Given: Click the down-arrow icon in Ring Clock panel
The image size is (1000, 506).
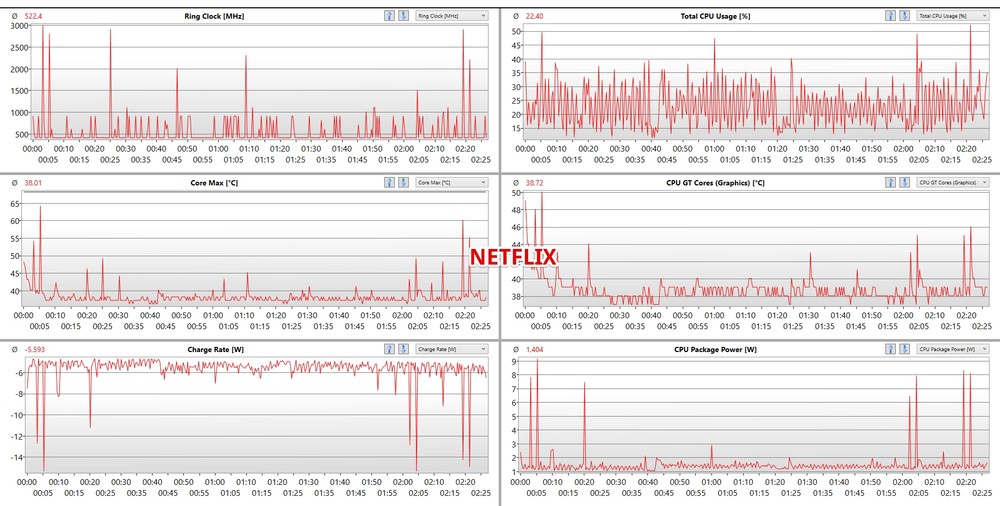Looking at the screenshot, I should point(403,16).
